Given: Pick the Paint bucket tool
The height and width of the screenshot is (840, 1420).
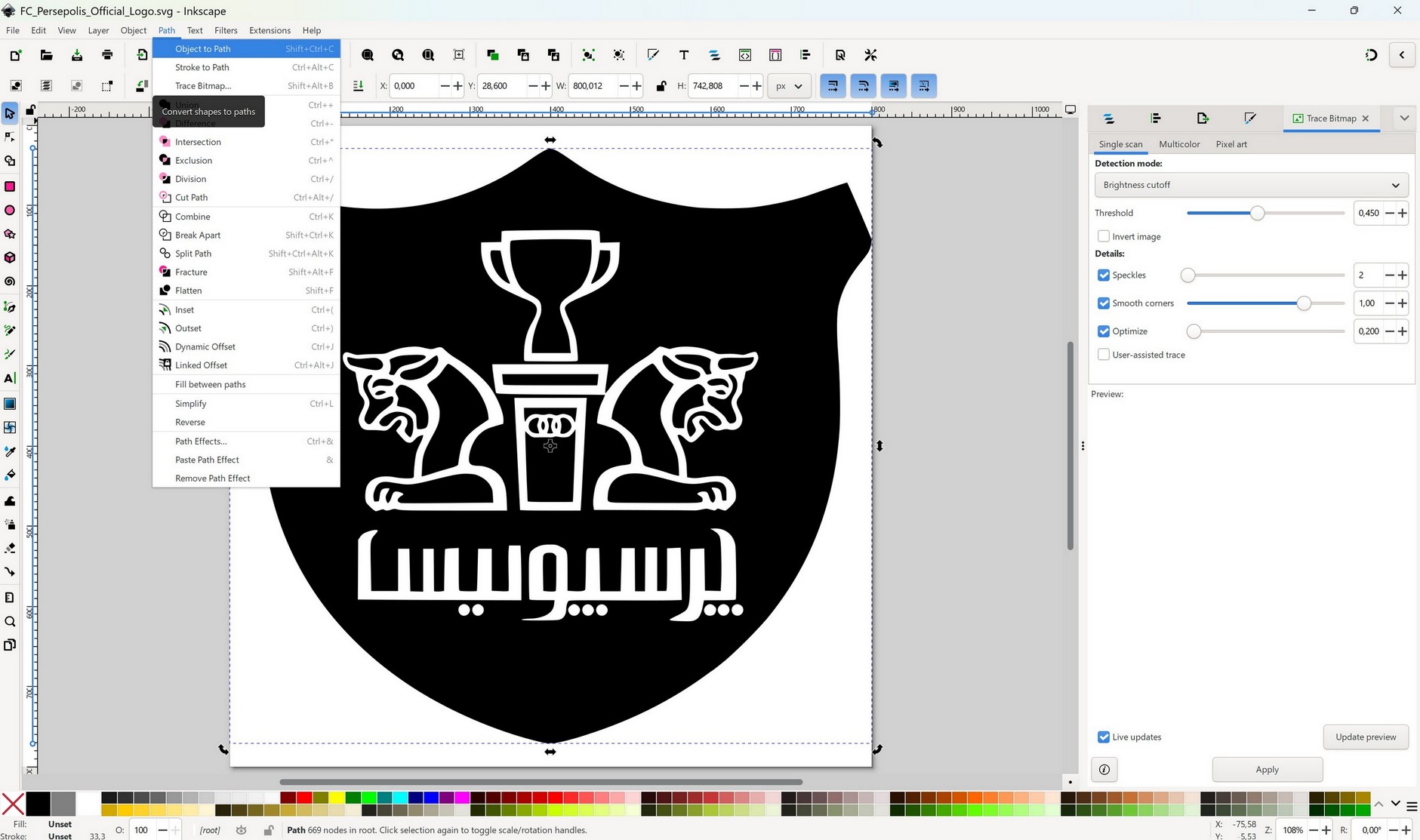Looking at the screenshot, I should tap(10, 475).
